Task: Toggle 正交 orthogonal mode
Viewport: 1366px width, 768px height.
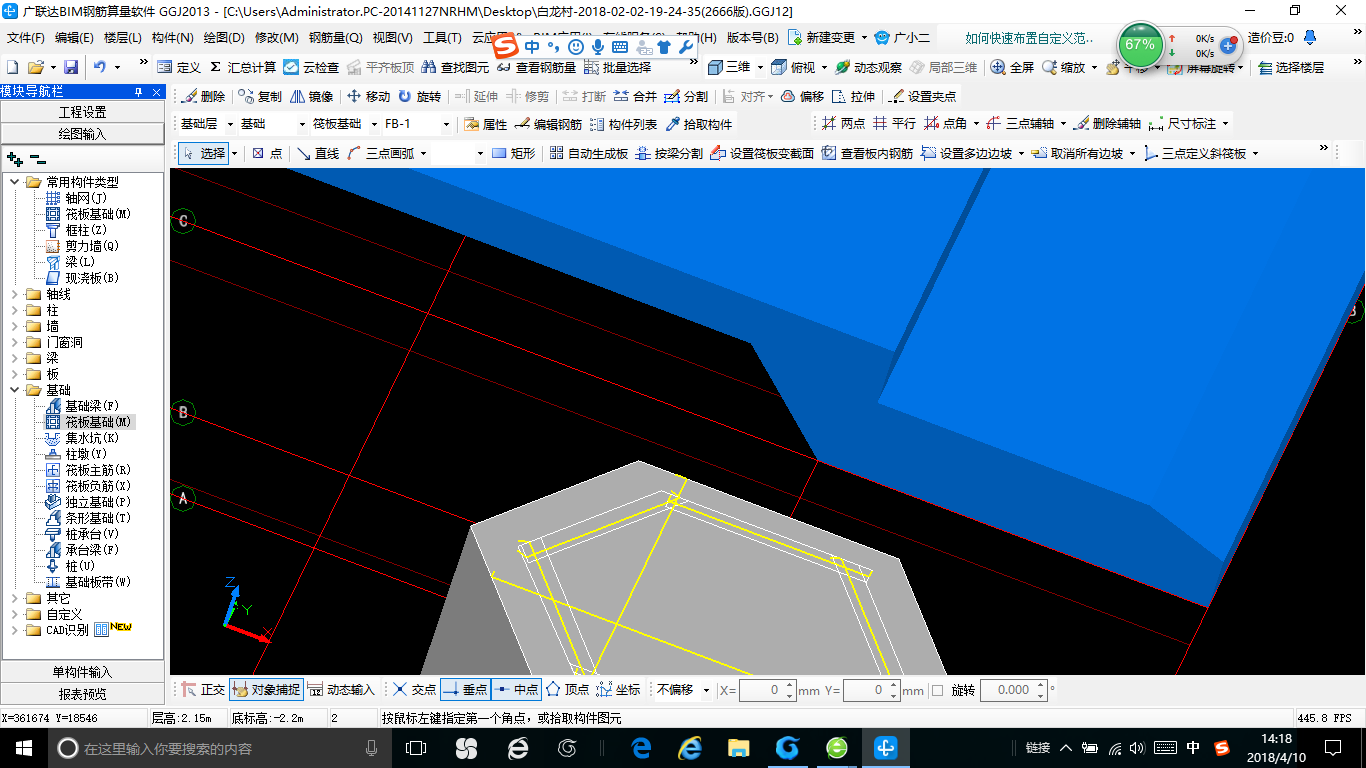Action: 203,689
